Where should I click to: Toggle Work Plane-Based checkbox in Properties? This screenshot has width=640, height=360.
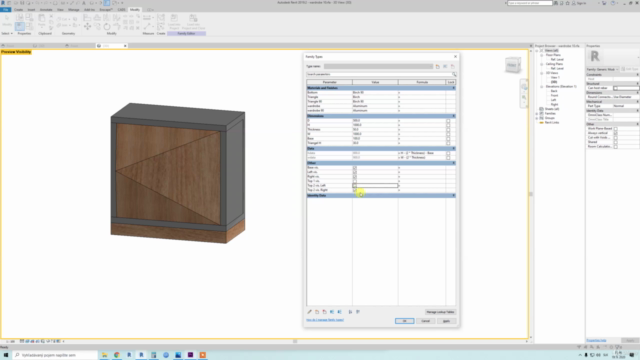616,129
